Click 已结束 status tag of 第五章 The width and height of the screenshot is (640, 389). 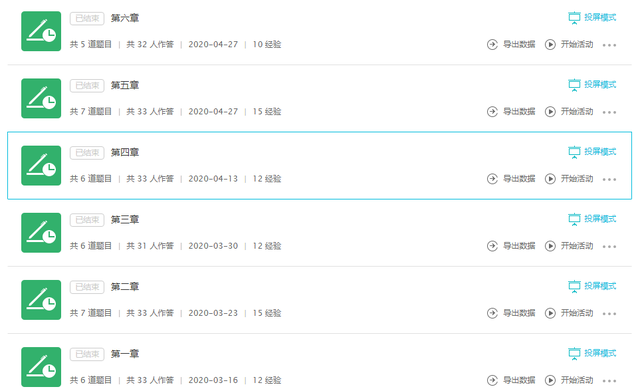click(87, 85)
